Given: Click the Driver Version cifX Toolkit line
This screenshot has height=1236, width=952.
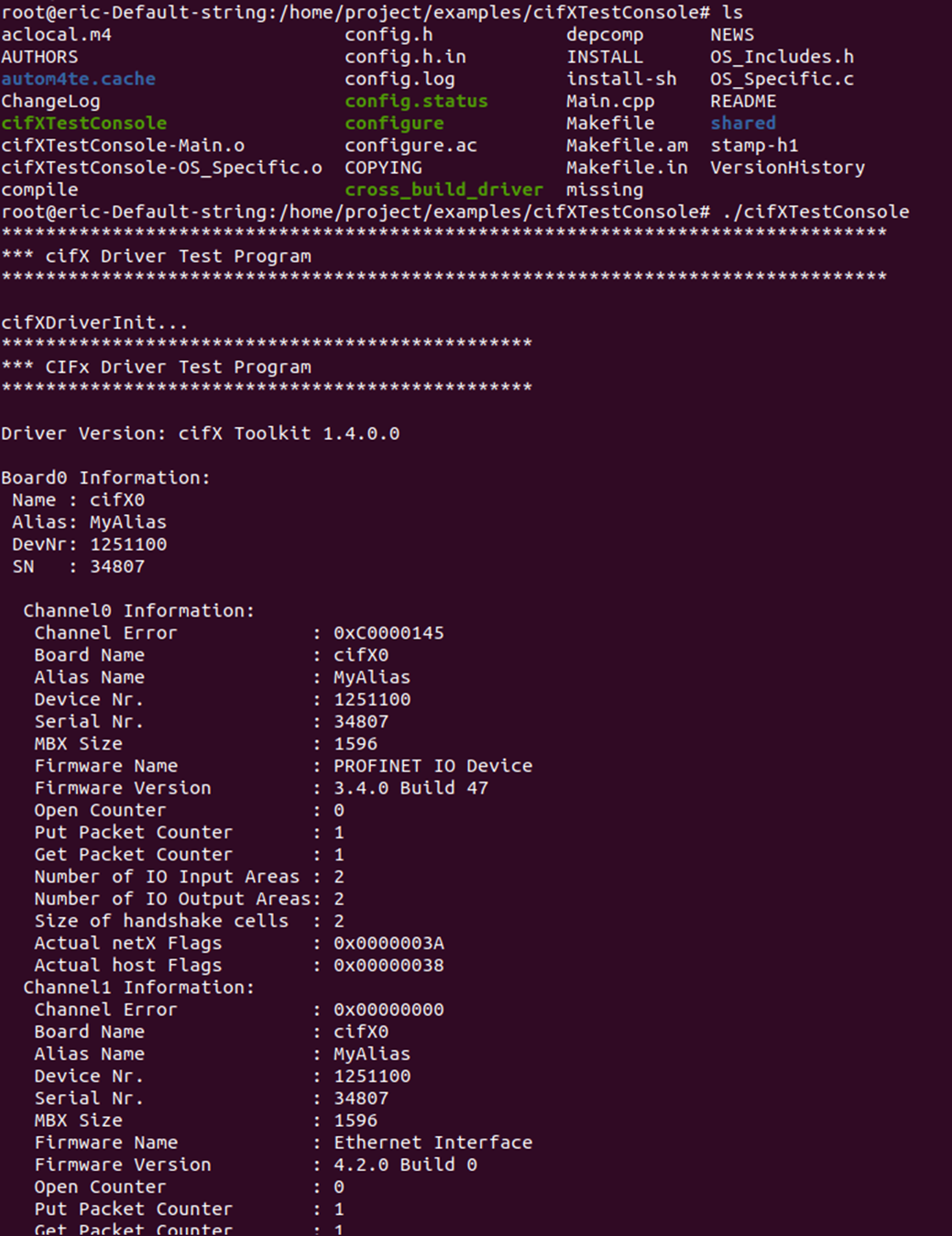Looking at the screenshot, I should 201,433.
